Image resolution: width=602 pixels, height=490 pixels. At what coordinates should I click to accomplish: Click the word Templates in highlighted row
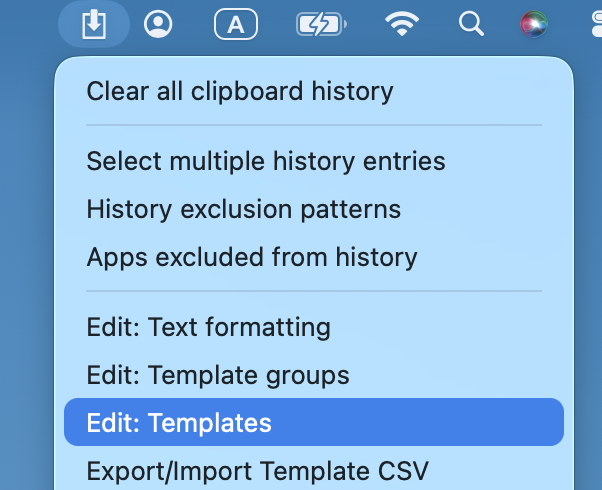(x=210, y=424)
